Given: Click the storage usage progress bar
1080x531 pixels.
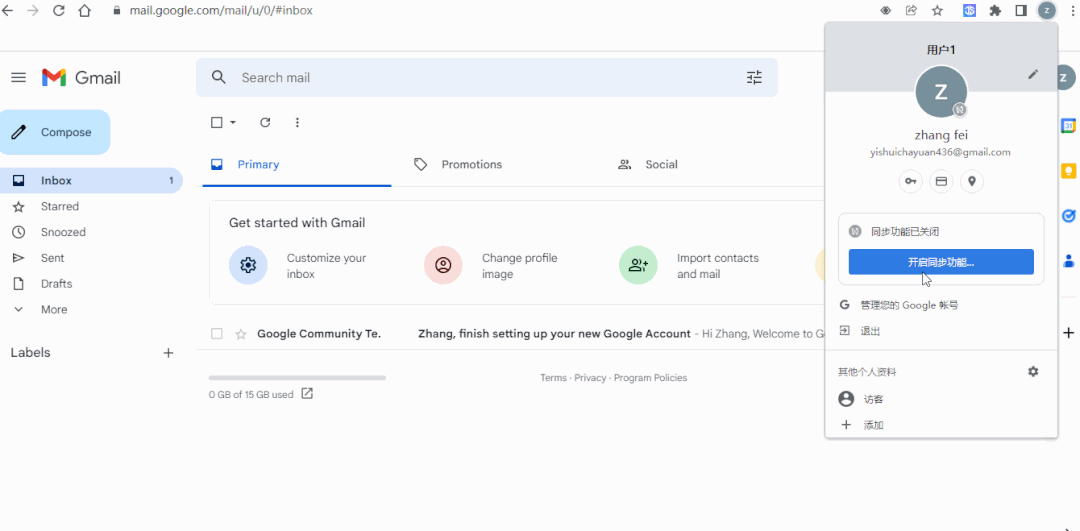Looking at the screenshot, I should pos(297,378).
